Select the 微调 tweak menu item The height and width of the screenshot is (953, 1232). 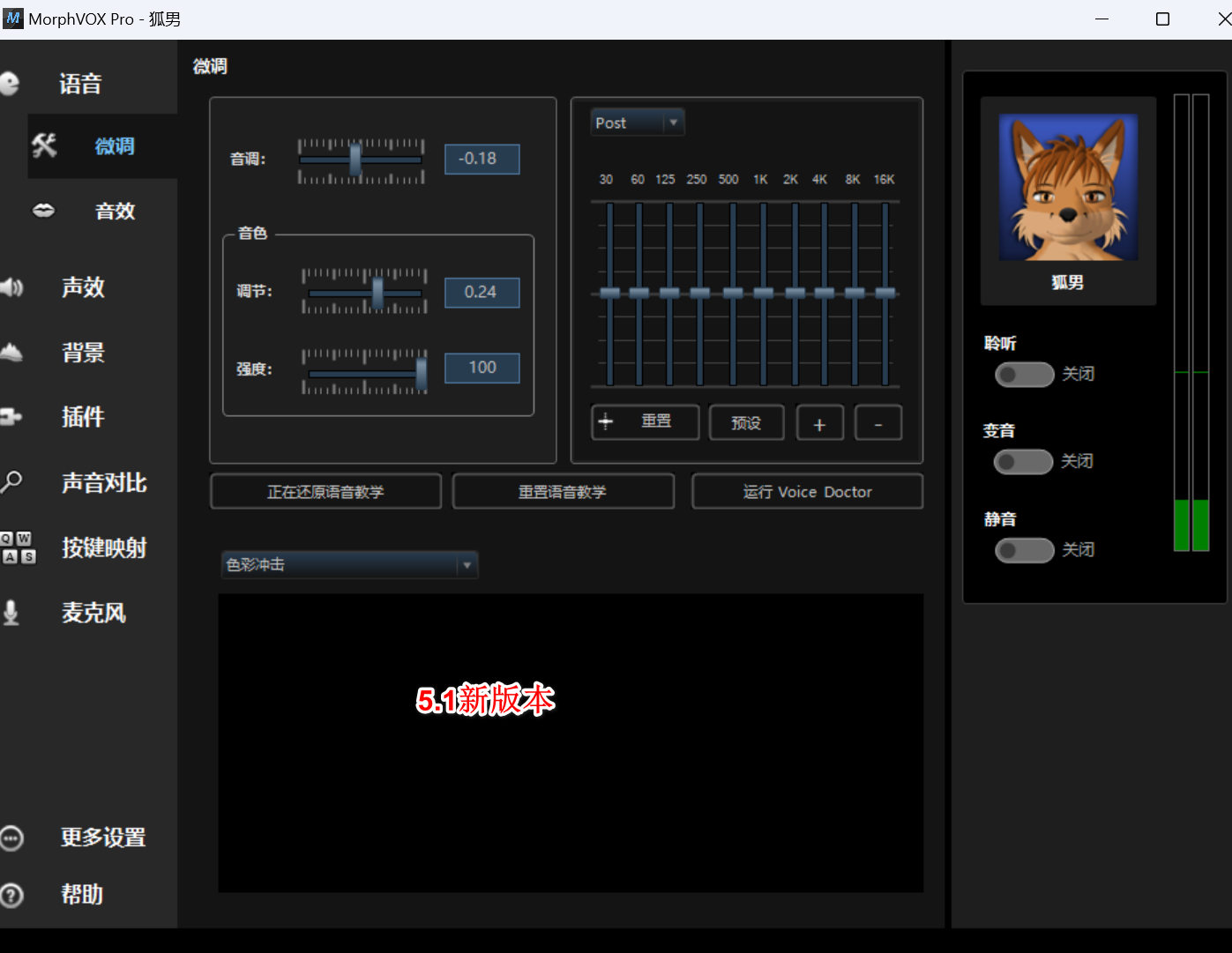coord(115,146)
